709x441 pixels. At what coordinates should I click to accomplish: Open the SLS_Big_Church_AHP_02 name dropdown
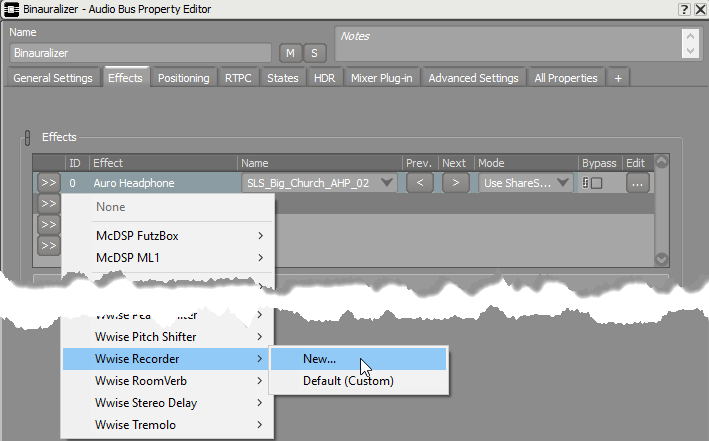[x=319, y=183]
